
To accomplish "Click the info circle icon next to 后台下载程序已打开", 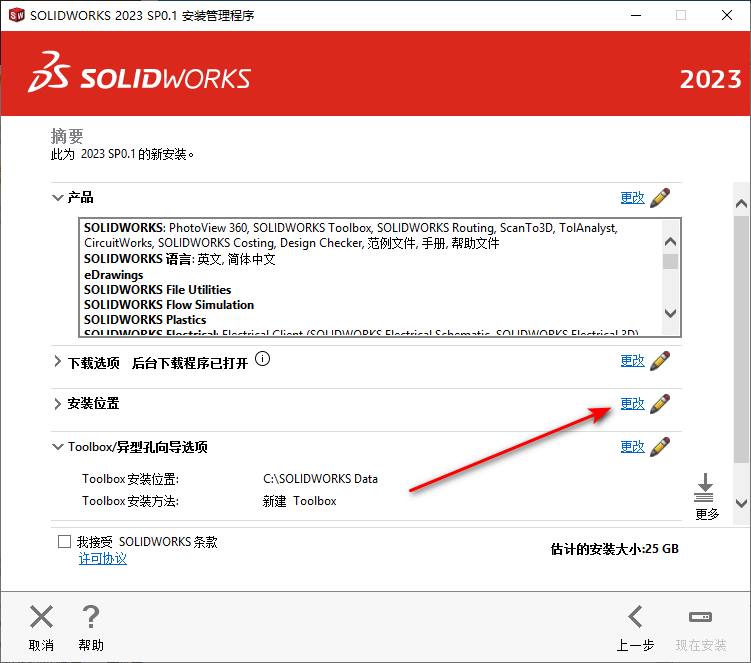I will (262, 358).
